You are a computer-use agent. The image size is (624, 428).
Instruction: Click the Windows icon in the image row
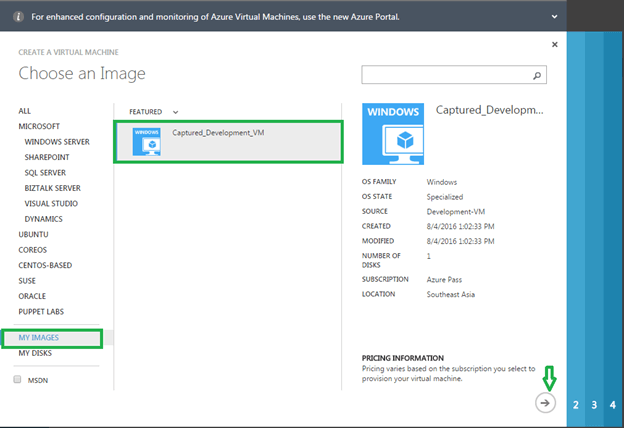(146, 141)
